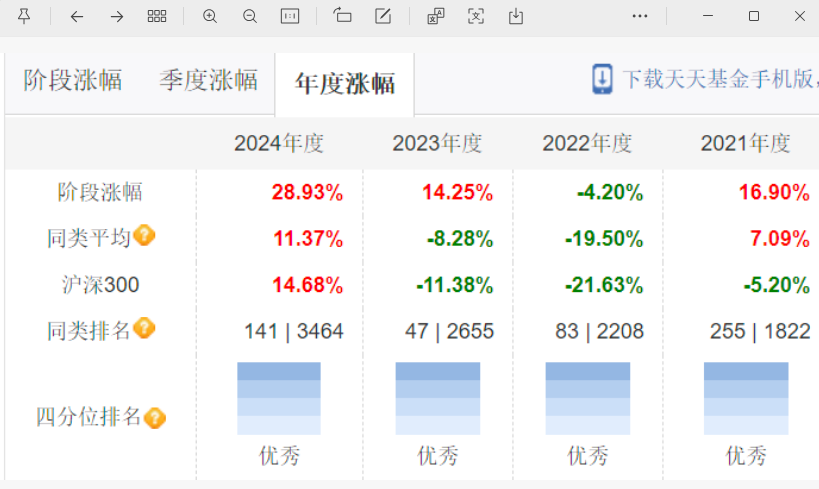Screen dimensions: 819x489
Task: Select the 2024年度 column header
Action: (279, 143)
